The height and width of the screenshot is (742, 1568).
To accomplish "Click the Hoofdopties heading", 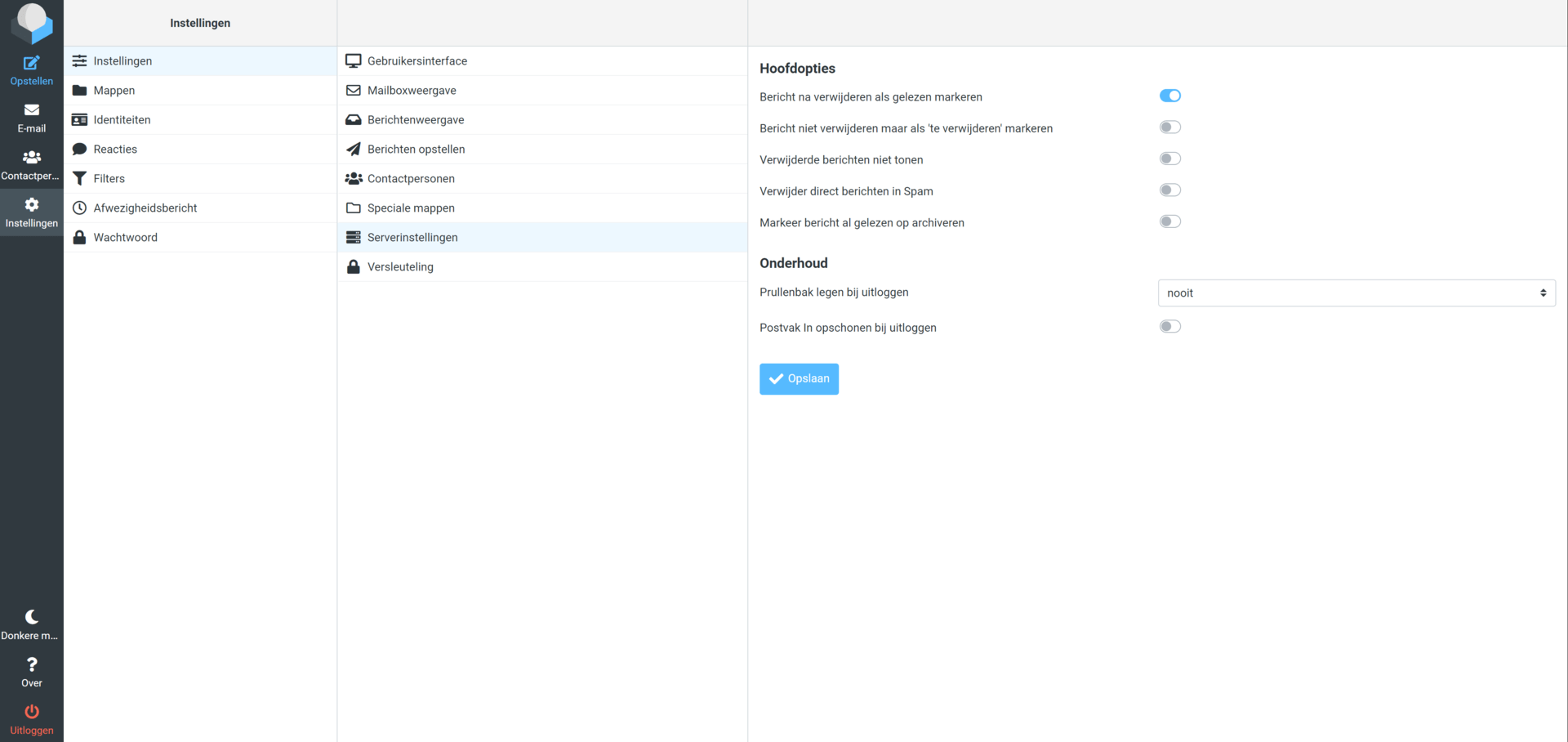I will click(797, 69).
